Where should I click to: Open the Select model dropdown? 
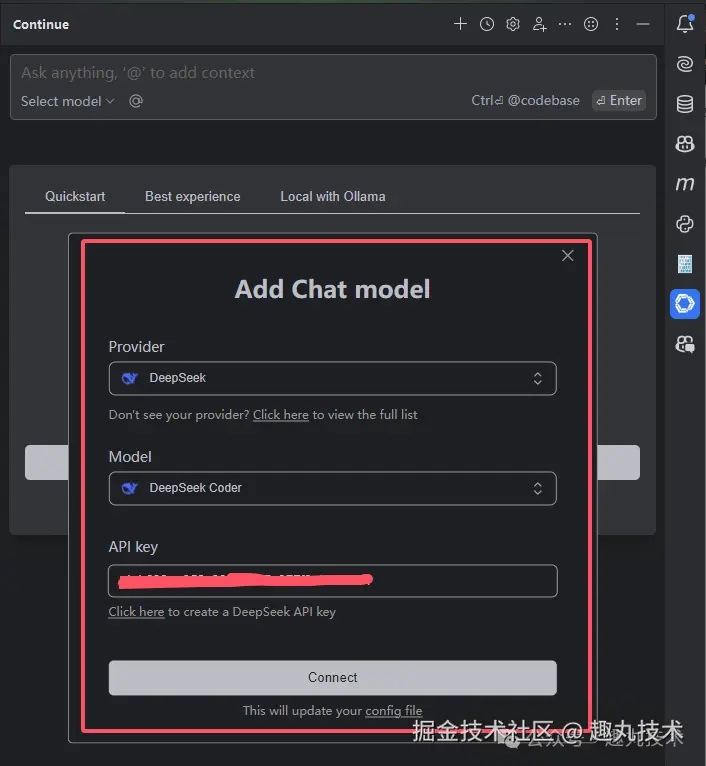point(67,101)
